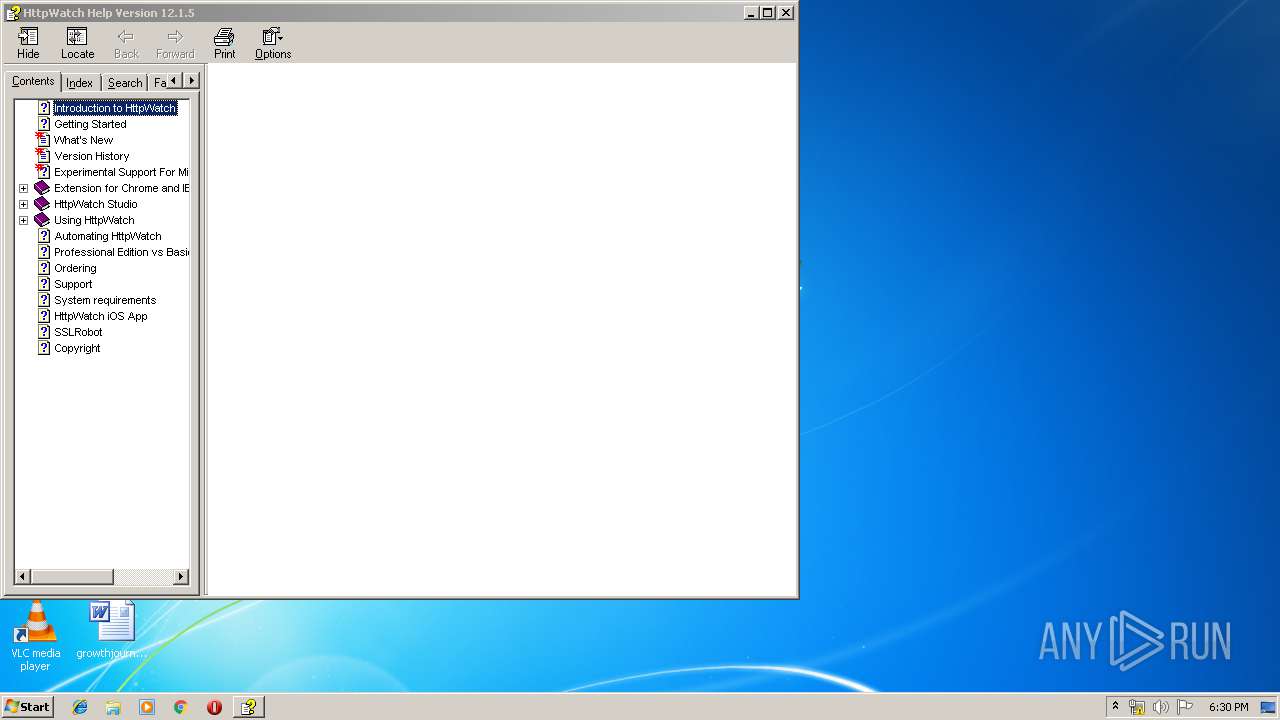Open the Version History topic
The height and width of the screenshot is (720, 1280).
tap(91, 156)
